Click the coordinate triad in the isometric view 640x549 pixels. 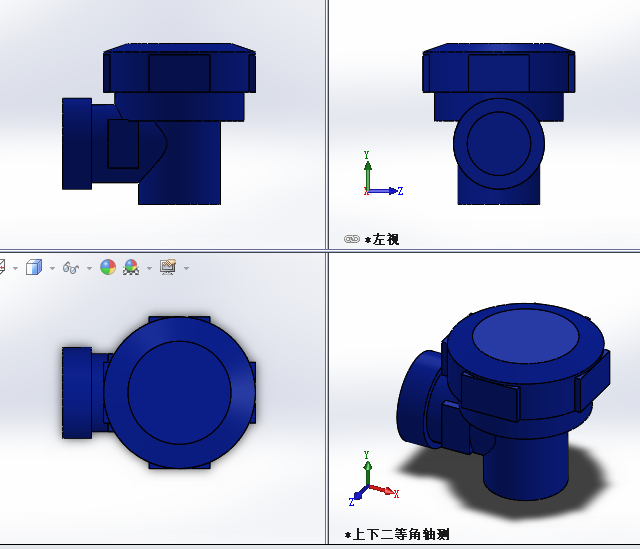tap(373, 478)
